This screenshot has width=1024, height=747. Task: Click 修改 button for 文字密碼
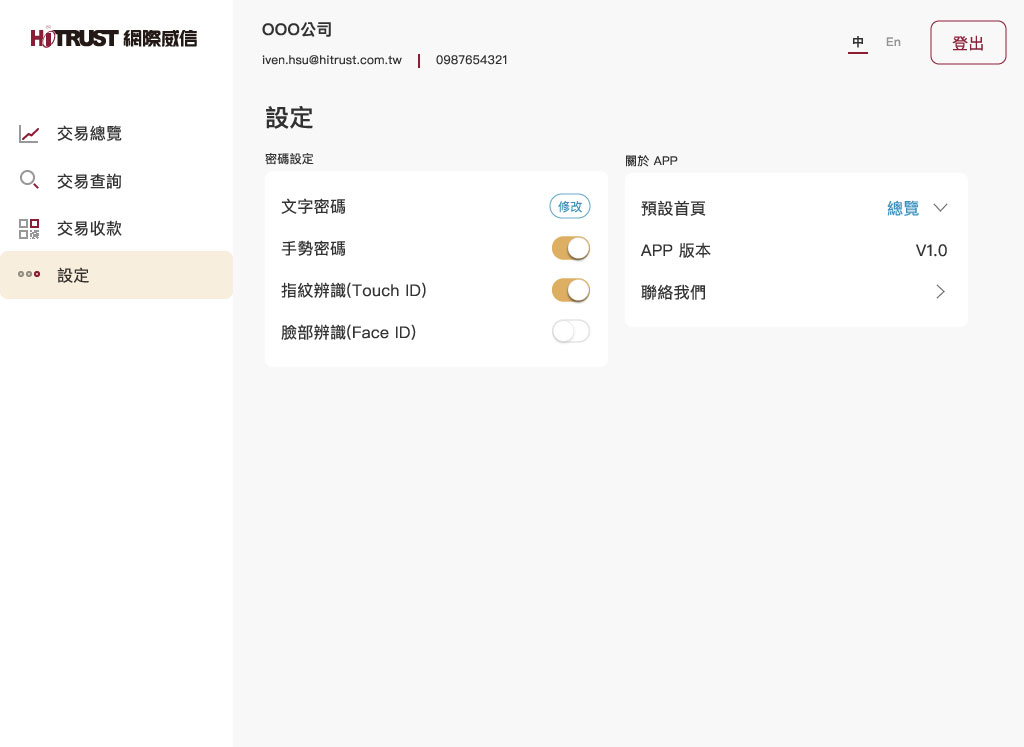pyautogui.click(x=570, y=206)
